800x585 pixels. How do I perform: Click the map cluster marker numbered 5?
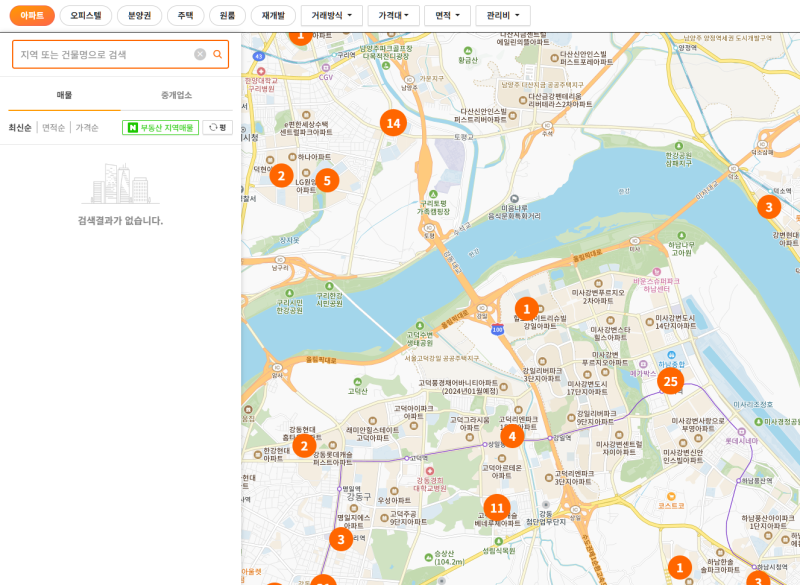328,181
